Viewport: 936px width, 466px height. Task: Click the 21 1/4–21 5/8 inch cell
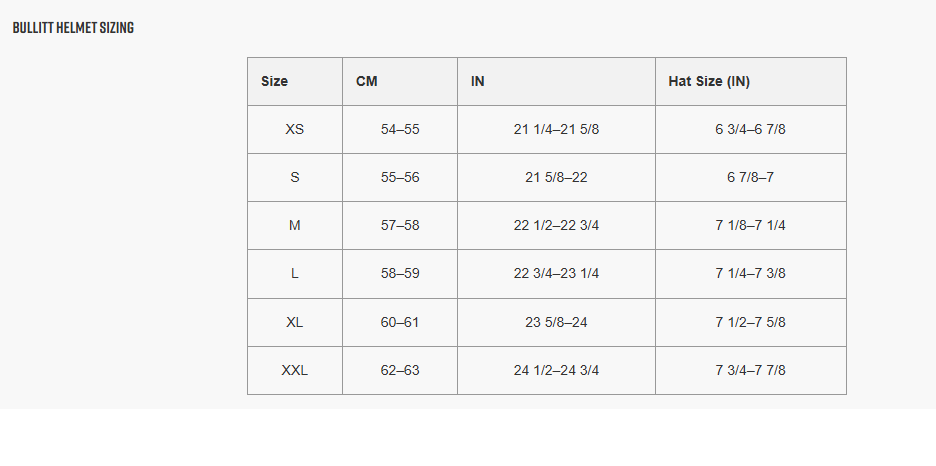coord(556,129)
